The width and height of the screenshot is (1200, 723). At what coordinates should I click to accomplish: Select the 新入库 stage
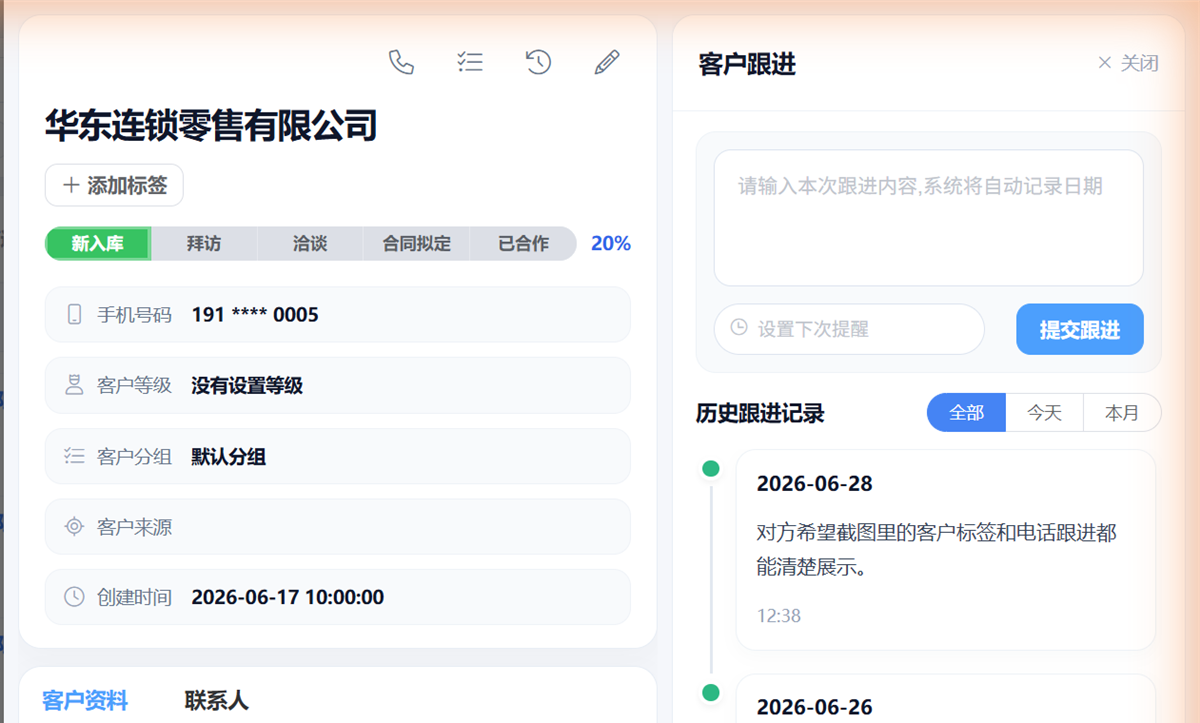tap(98, 243)
